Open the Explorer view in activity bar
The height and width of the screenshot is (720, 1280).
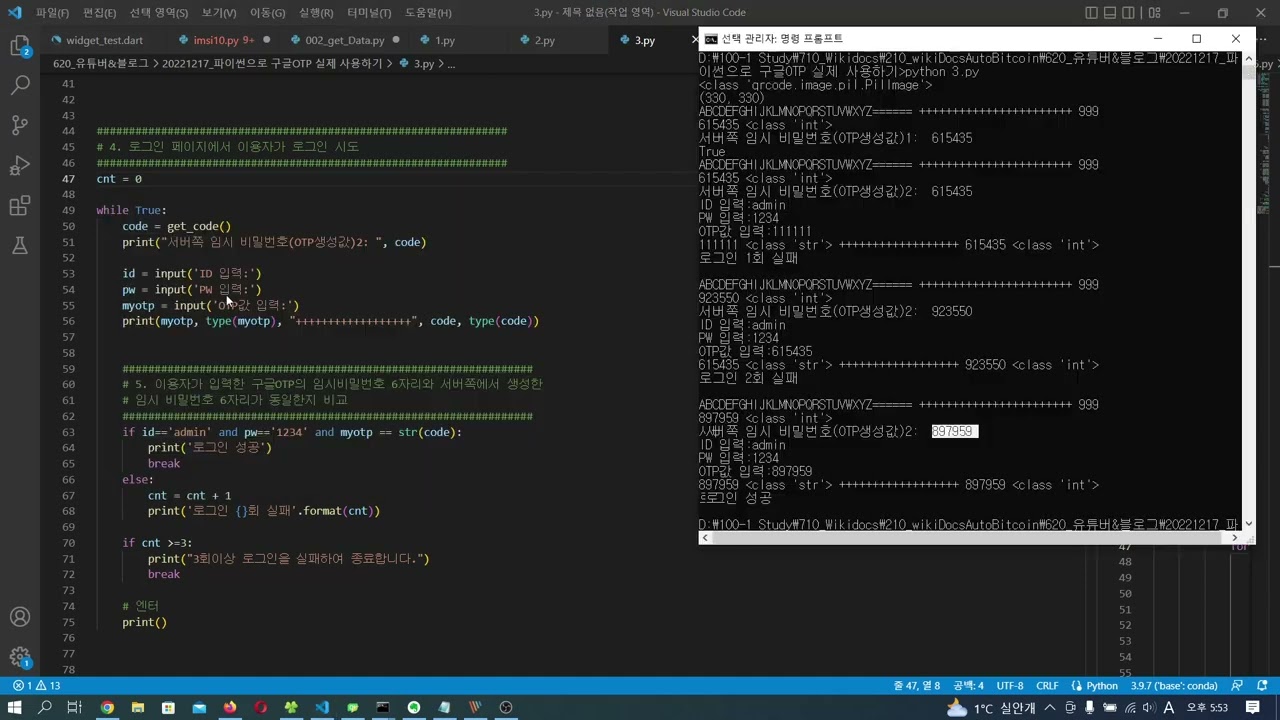click(20, 46)
